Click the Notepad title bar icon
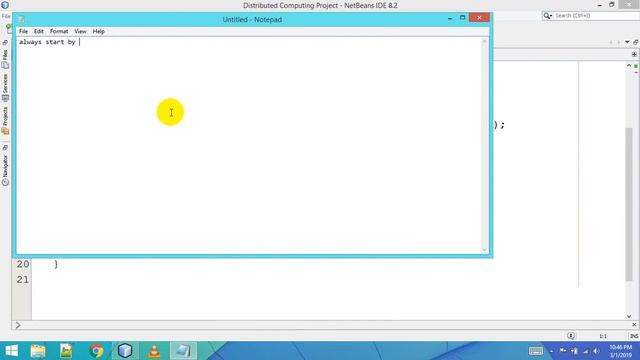The width and height of the screenshot is (640, 360). pos(22,19)
